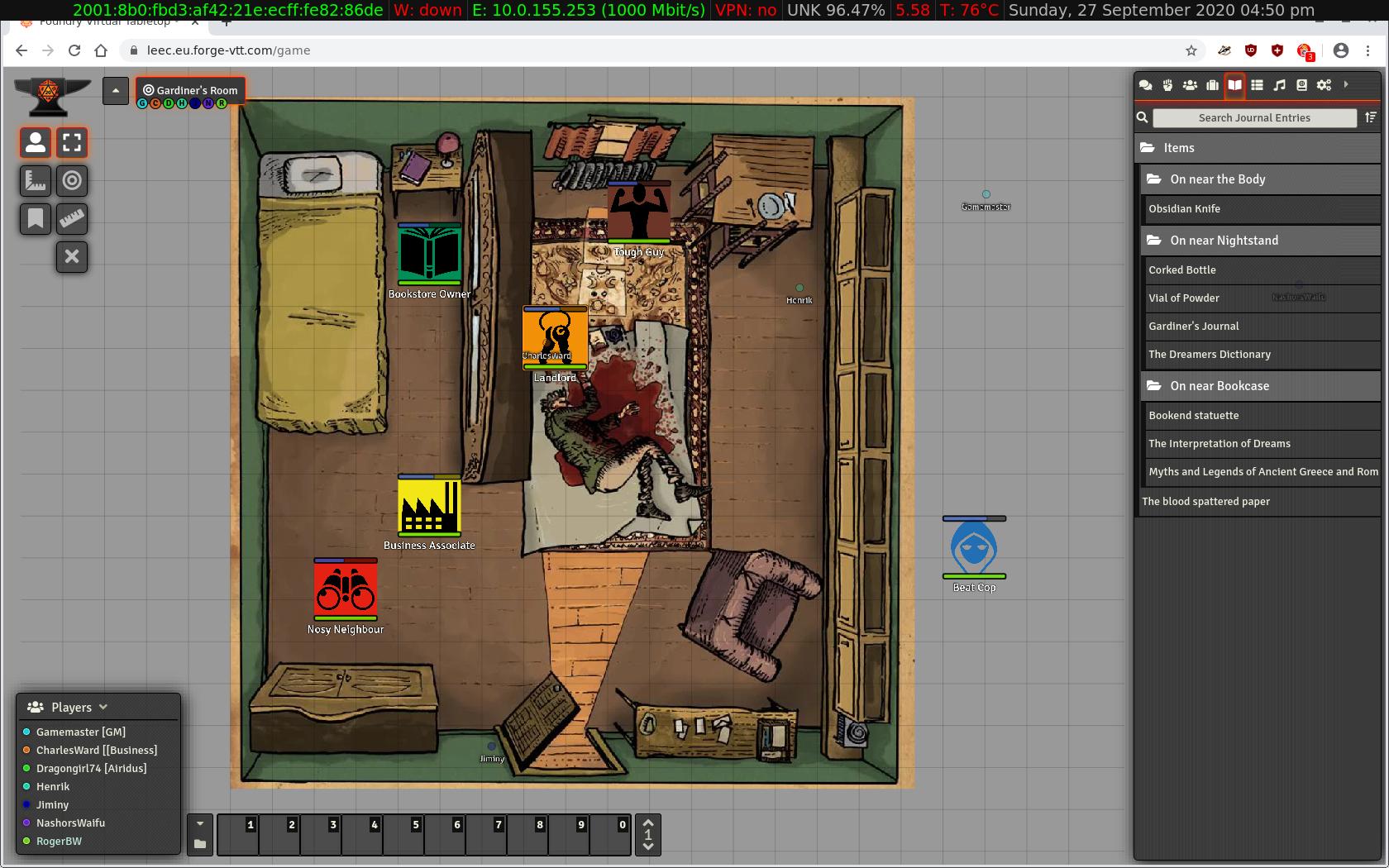This screenshot has height=868, width=1389.
Task: Collapse the sidebar with the arrow
Action: pos(1346,84)
